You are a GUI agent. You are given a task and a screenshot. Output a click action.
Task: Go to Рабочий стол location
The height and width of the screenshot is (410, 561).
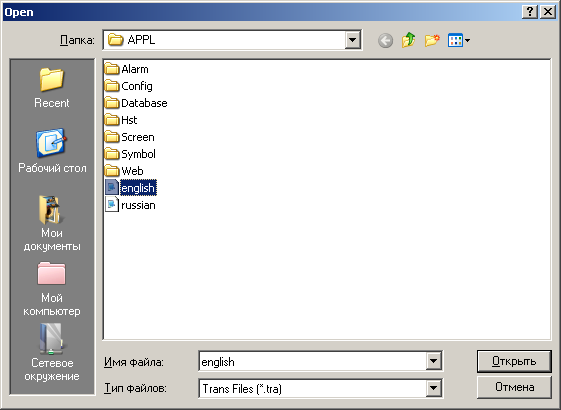point(52,151)
